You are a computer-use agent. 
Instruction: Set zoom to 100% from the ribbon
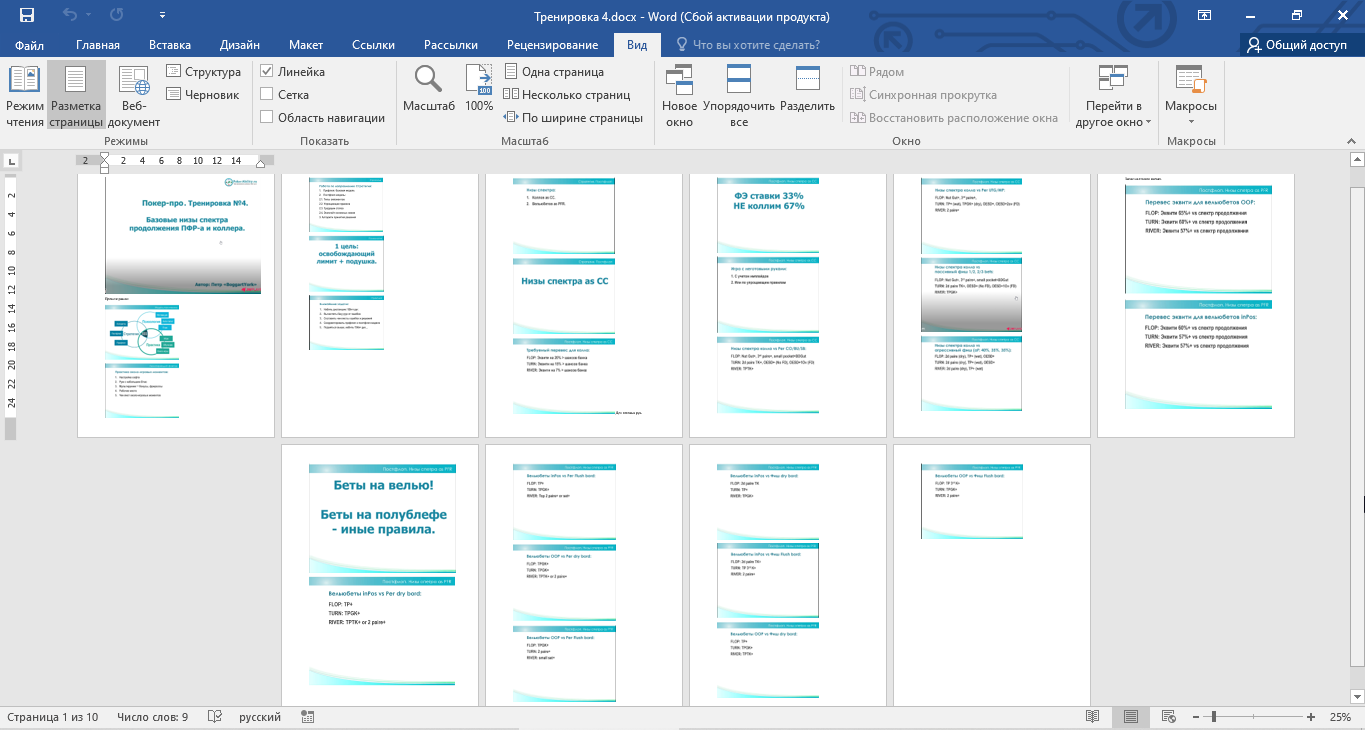coord(479,88)
